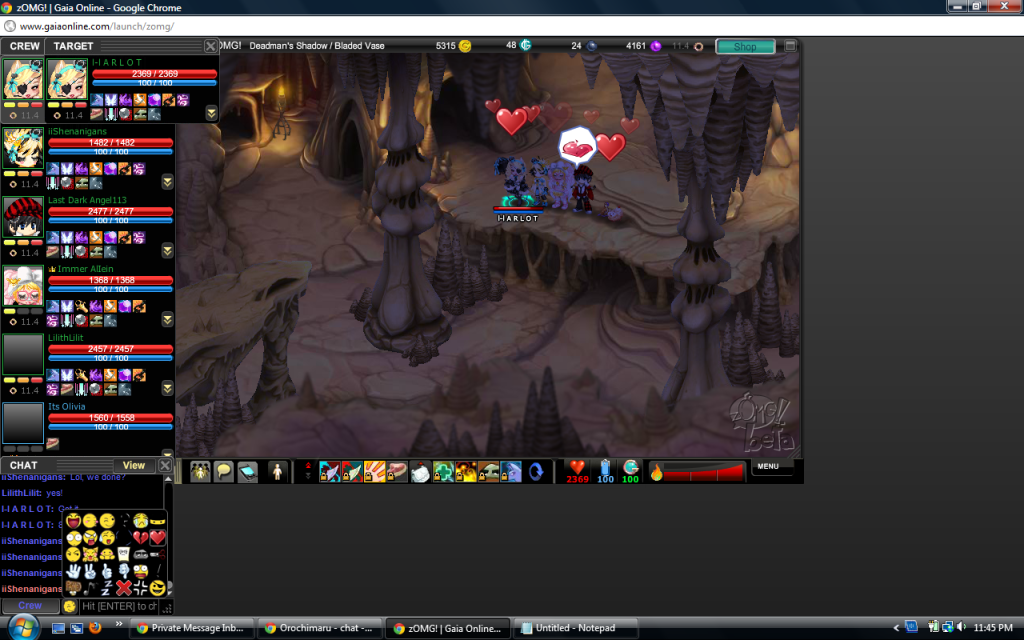
Task: Switch to the TARGET tab
Action: tap(73, 46)
